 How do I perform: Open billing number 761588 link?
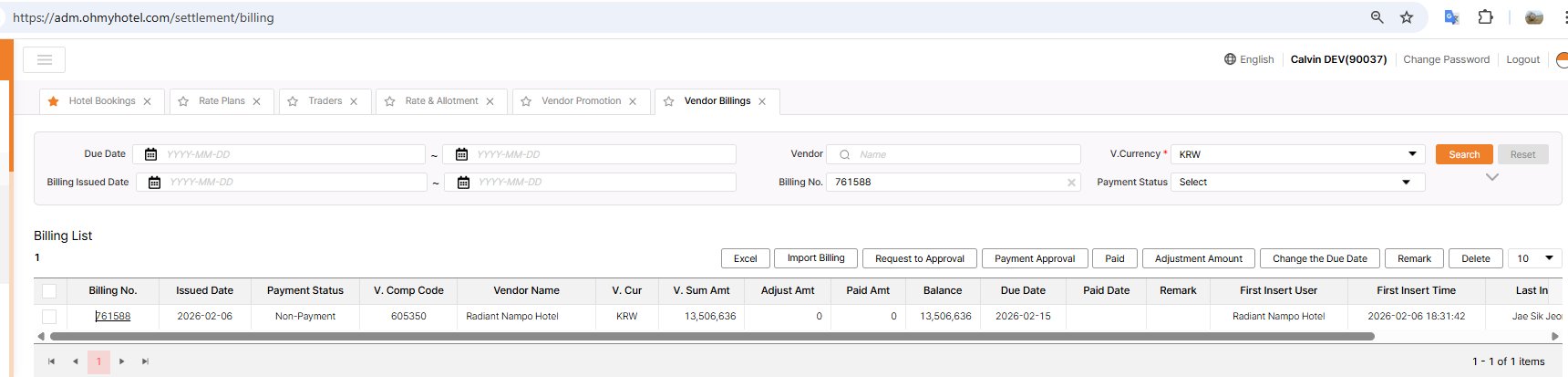[113, 317]
